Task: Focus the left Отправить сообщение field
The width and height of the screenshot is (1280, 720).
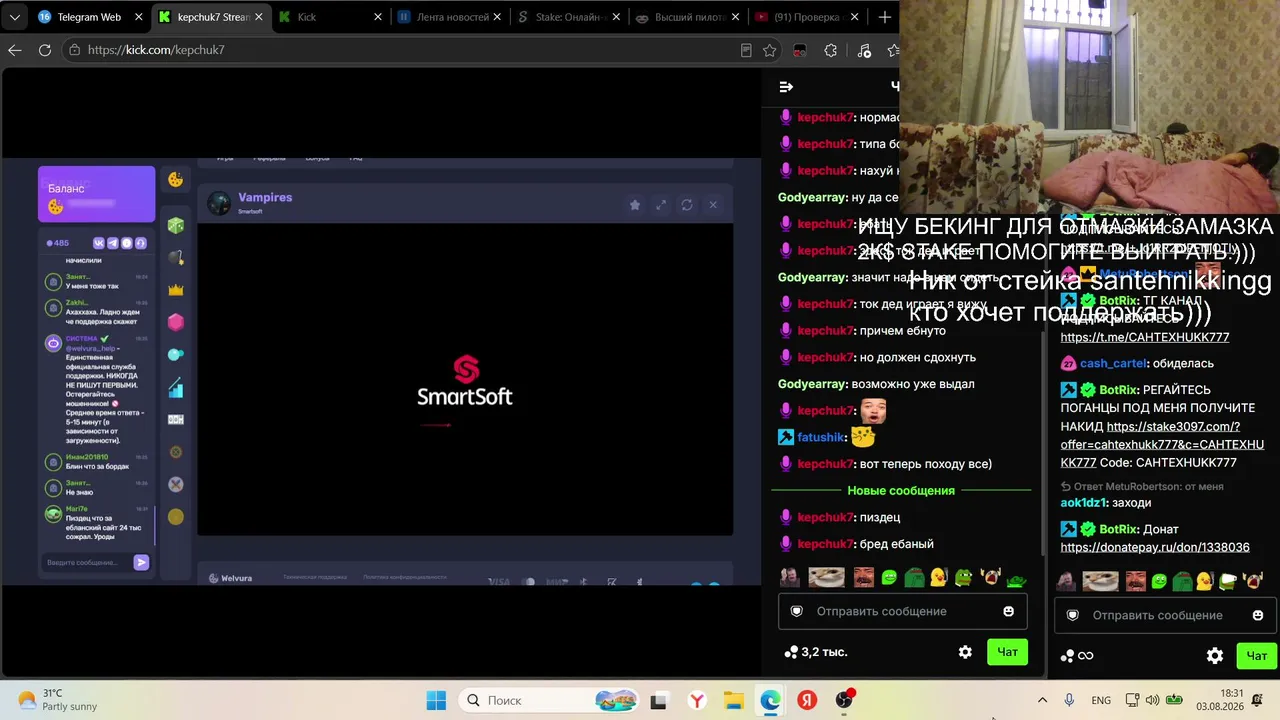Action: tap(902, 611)
